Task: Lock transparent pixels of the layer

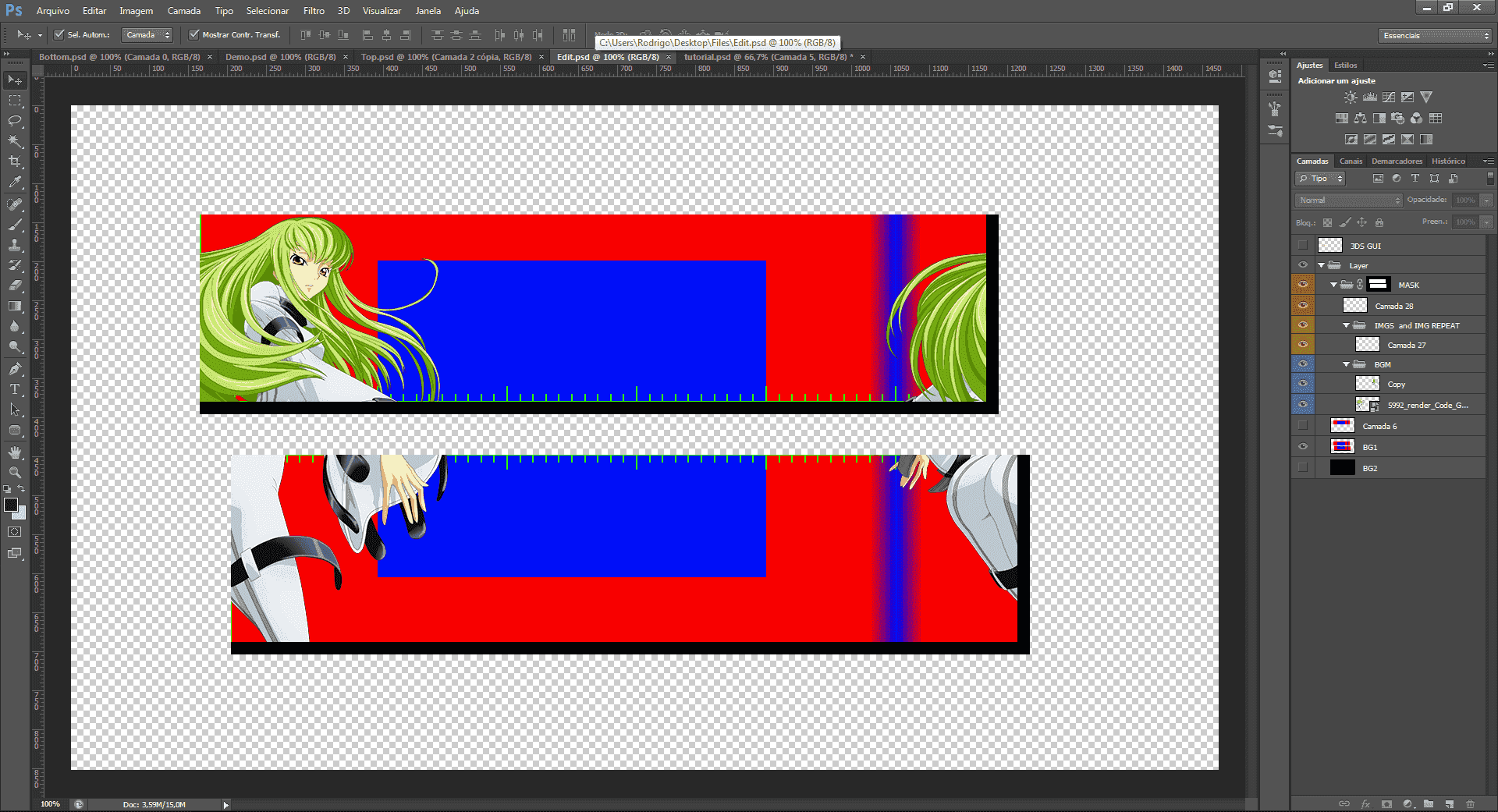Action: pyautogui.click(x=1327, y=222)
